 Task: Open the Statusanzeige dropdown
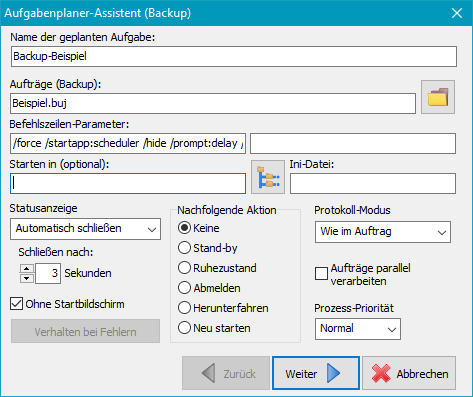click(x=85, y=229)
